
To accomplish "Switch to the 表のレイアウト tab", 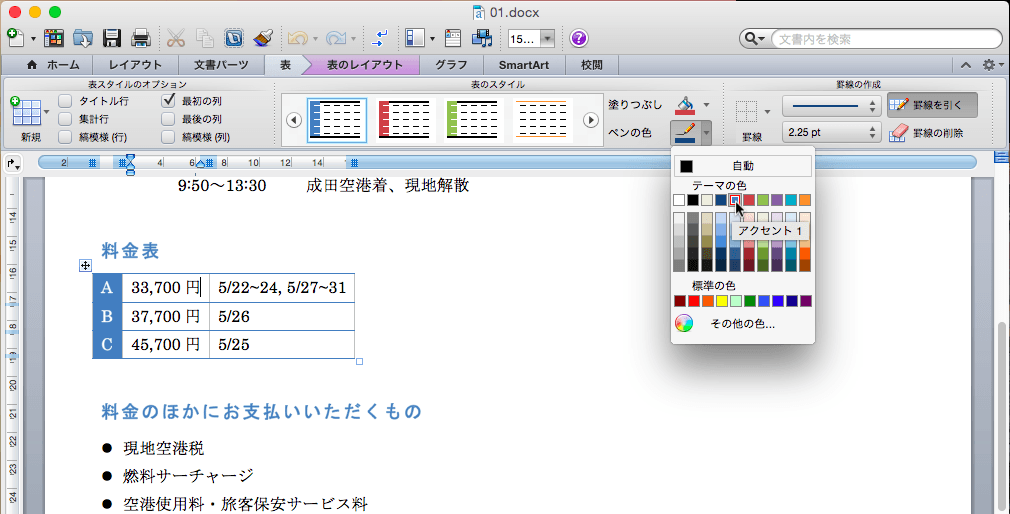I will 365,65.
